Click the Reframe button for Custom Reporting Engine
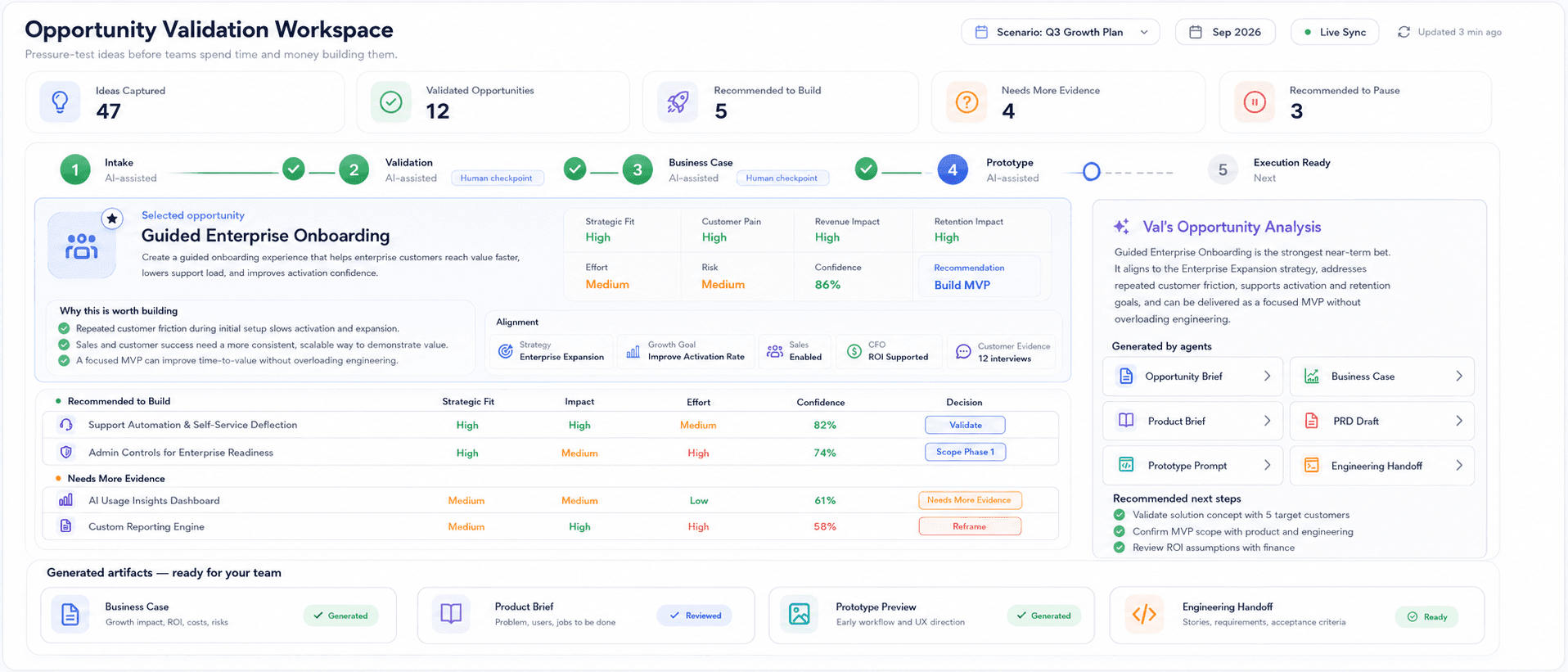Screen dimensions: 1568x672 pyautogui.click(x=969, y=526)
